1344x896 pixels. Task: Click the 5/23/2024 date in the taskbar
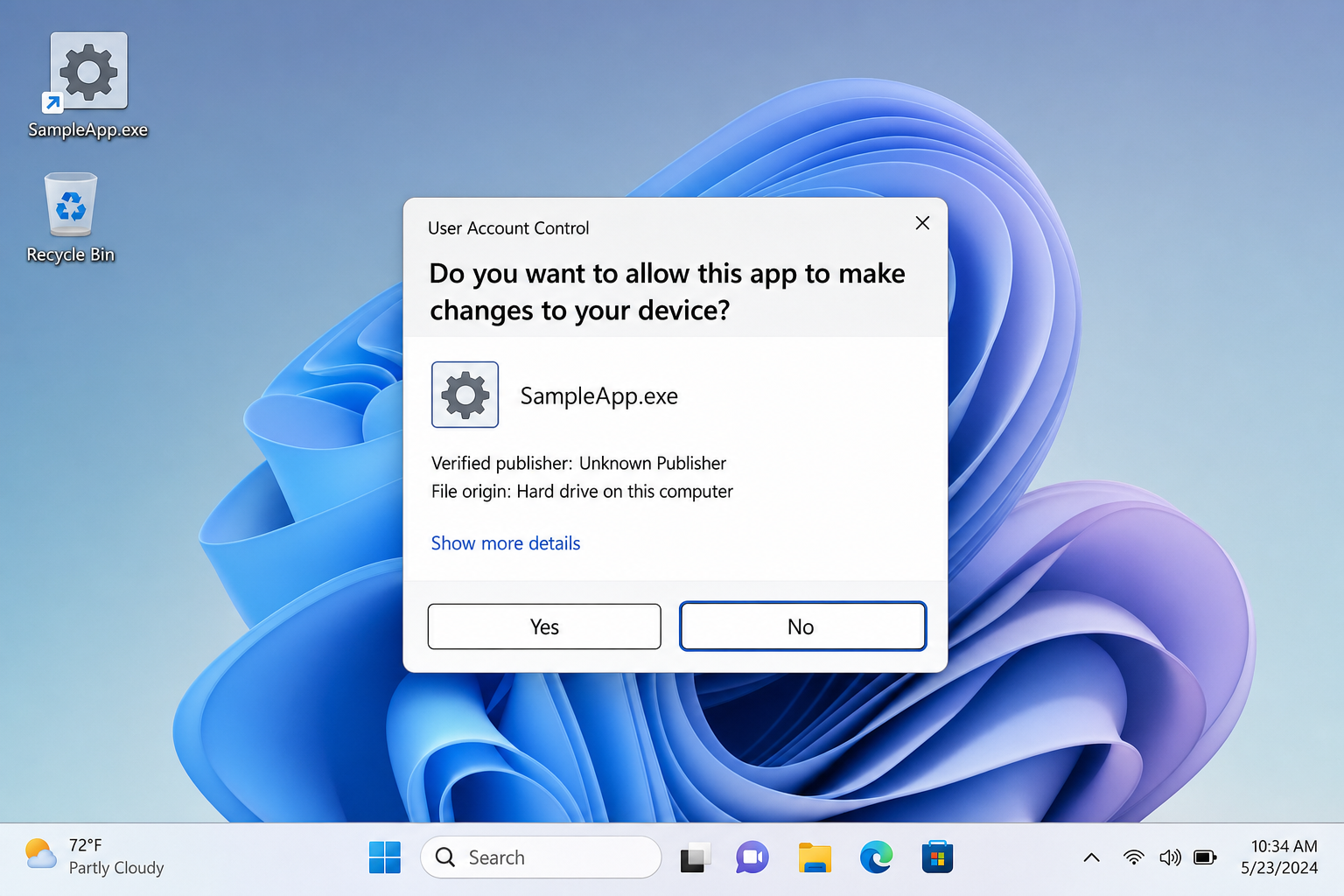point(1279,868)
